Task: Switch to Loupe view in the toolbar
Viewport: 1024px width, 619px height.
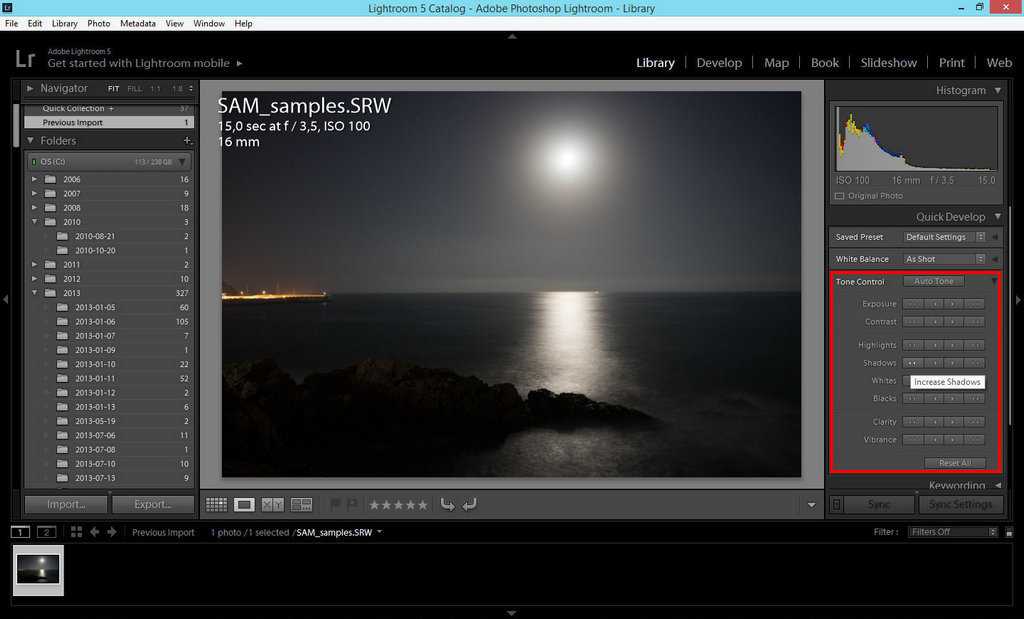Action: coord(244,505)
